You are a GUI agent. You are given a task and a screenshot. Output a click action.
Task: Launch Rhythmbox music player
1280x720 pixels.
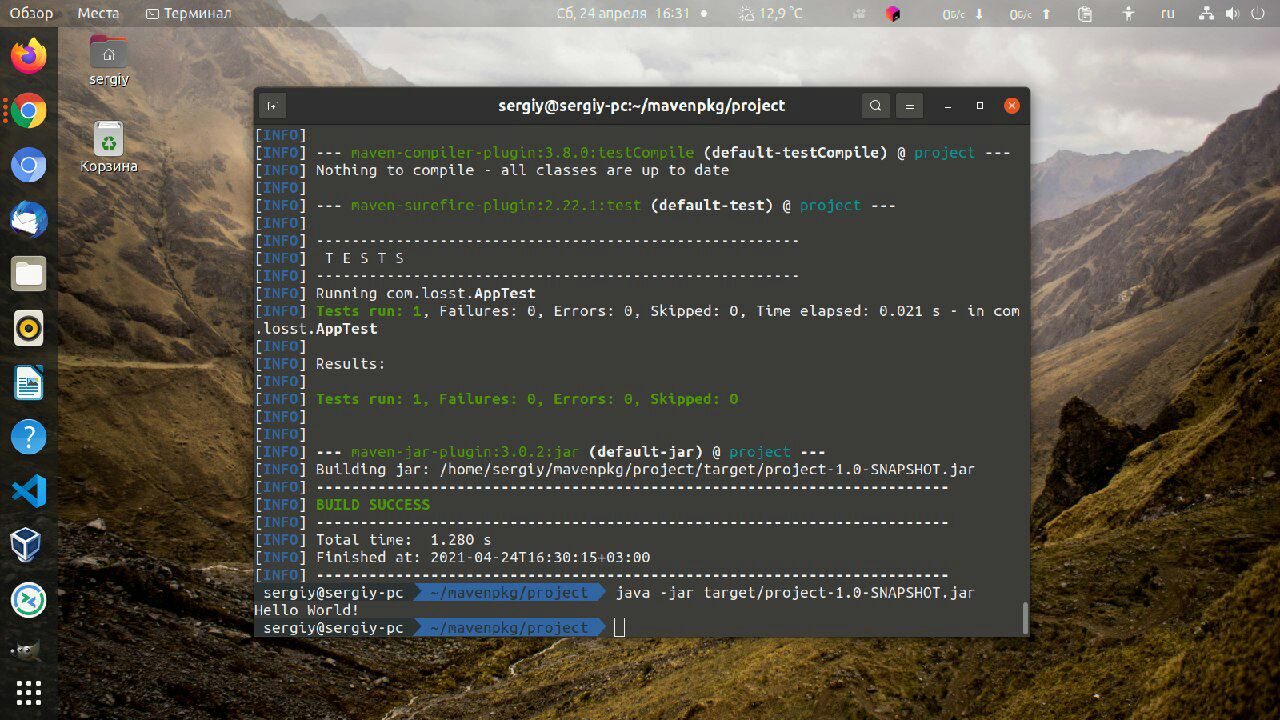click(x=29, y=328)
